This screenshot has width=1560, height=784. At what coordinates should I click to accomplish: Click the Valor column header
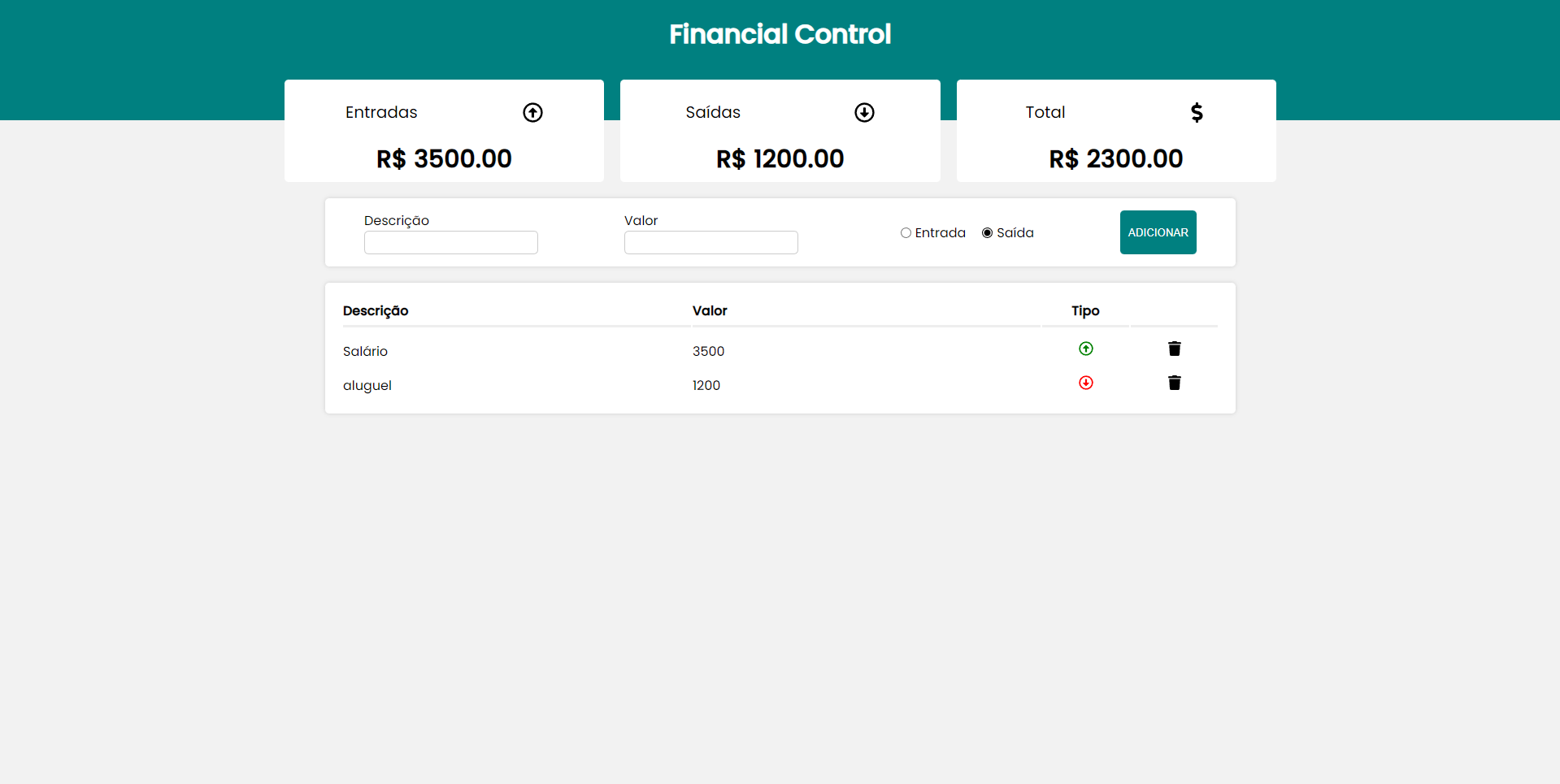[x=710, y=310]
